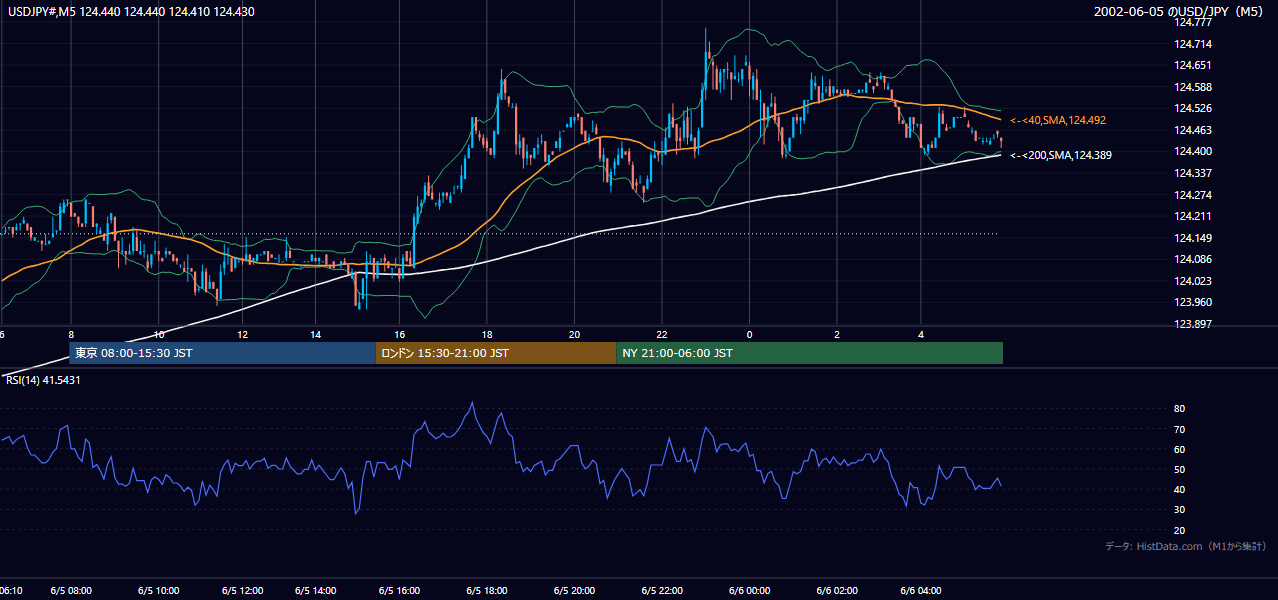Click the 6/5 20:00 time label
The height and width of the screenshot is (600, 1278).
(x=574, y=591)
